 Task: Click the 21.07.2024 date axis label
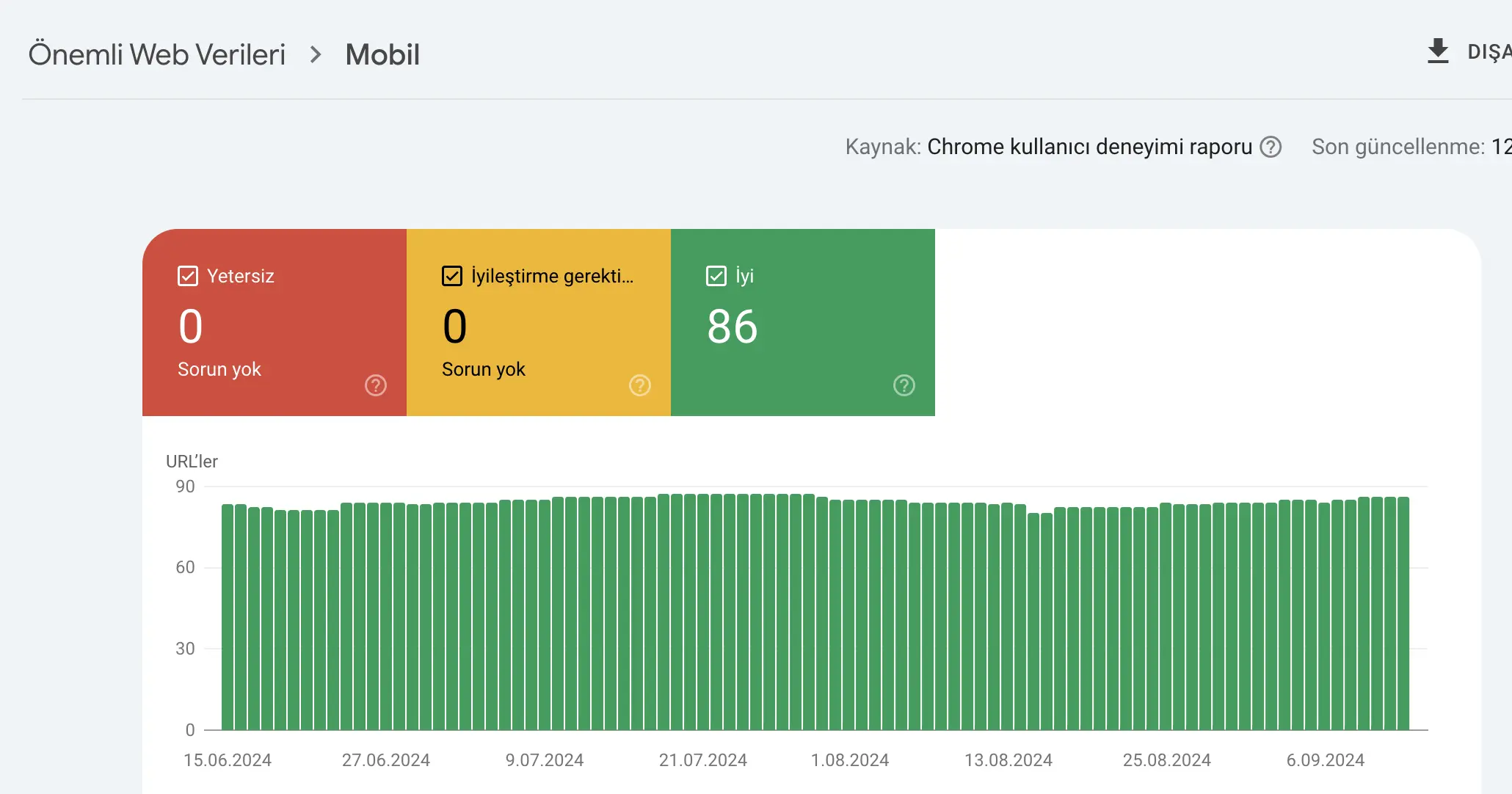(x=703, y=760)
